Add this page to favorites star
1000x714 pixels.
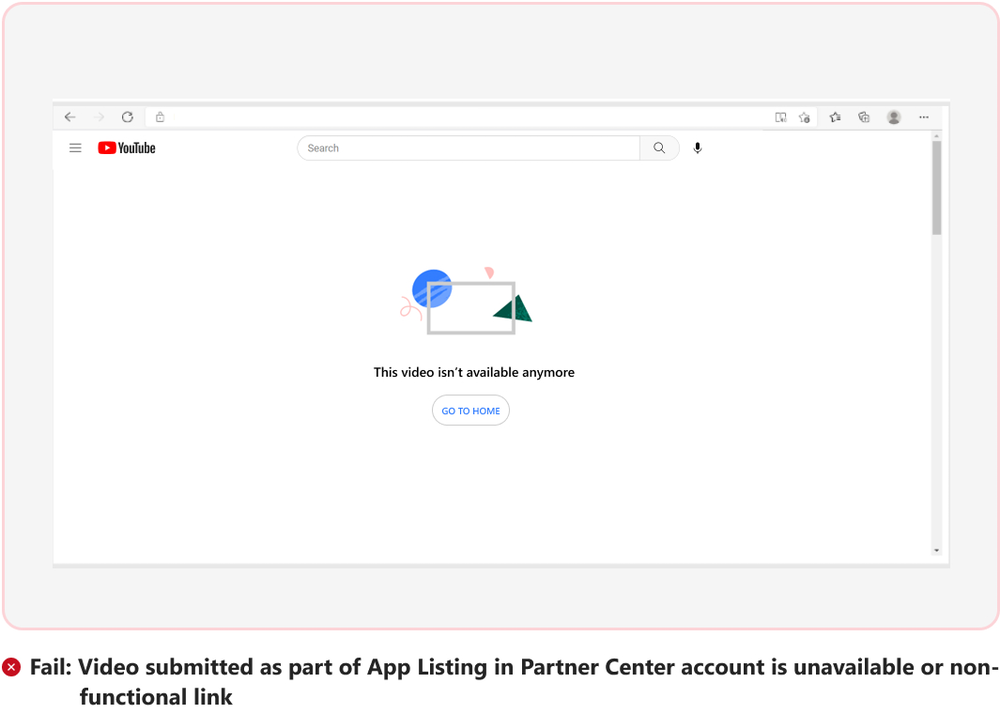click(x=805, y=117)
